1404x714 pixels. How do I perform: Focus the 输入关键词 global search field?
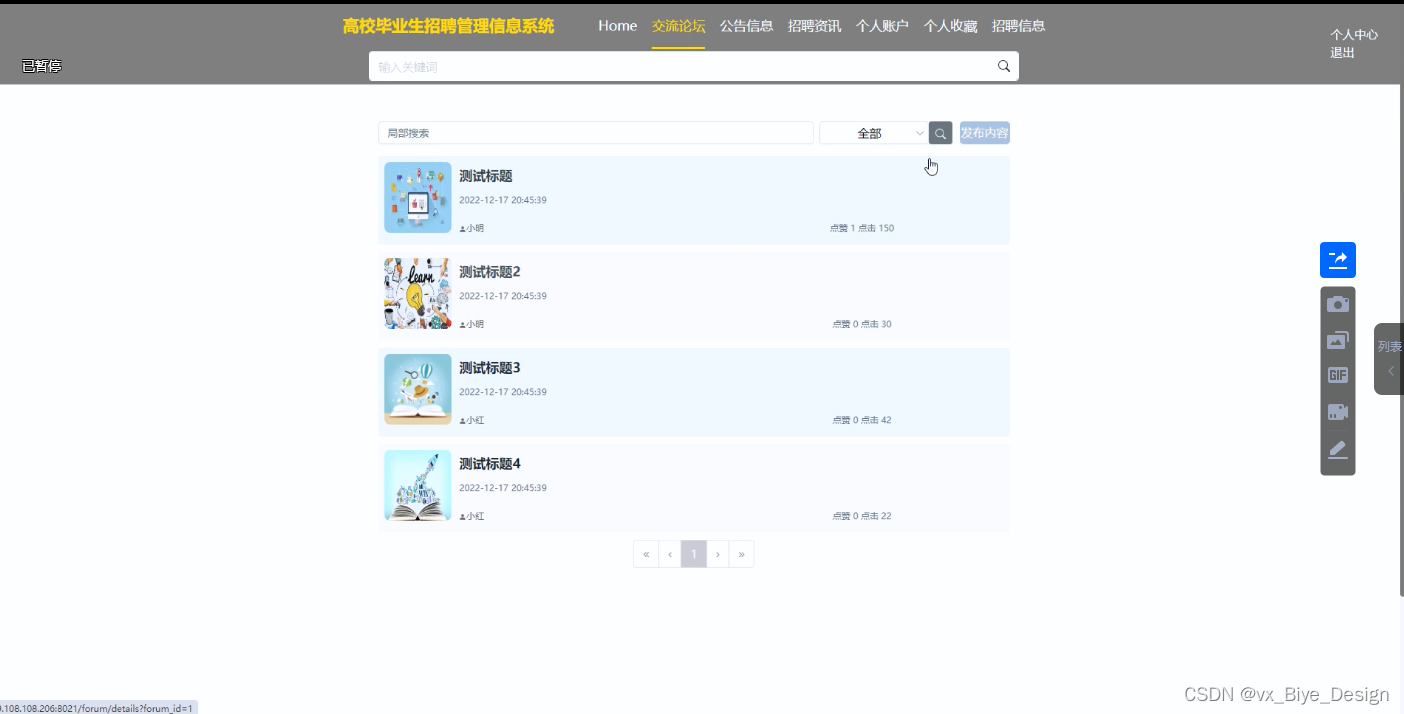click(x=683, y=67)
